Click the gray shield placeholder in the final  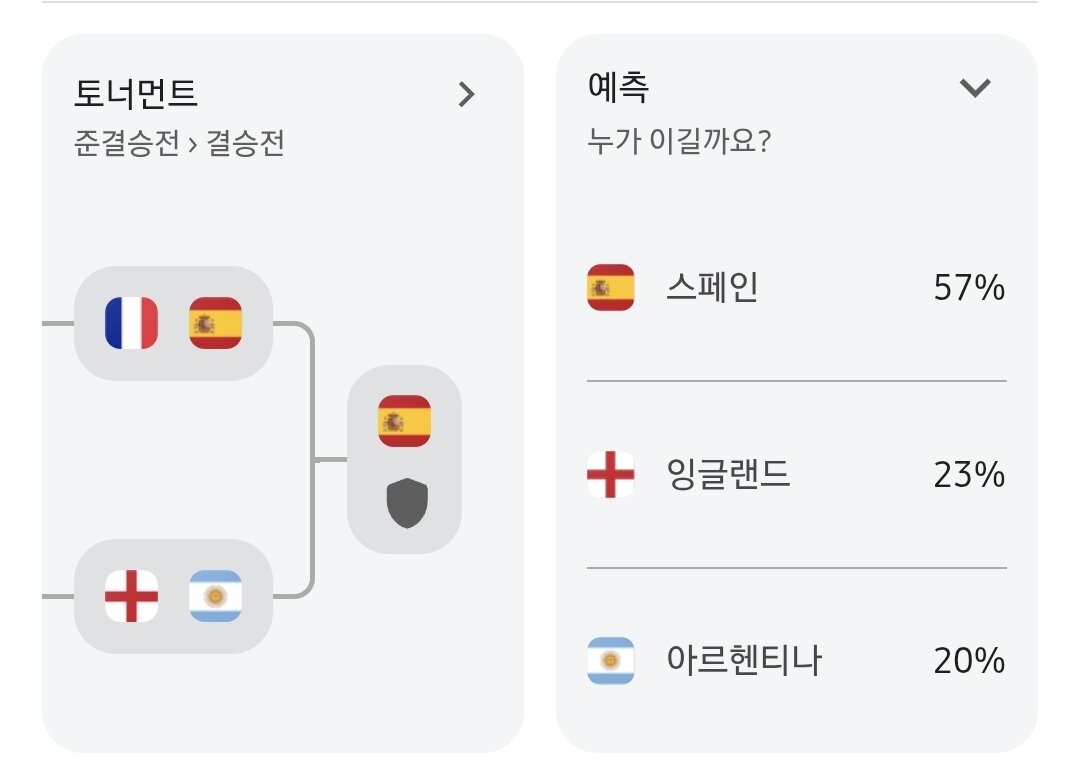pos(407,503)
